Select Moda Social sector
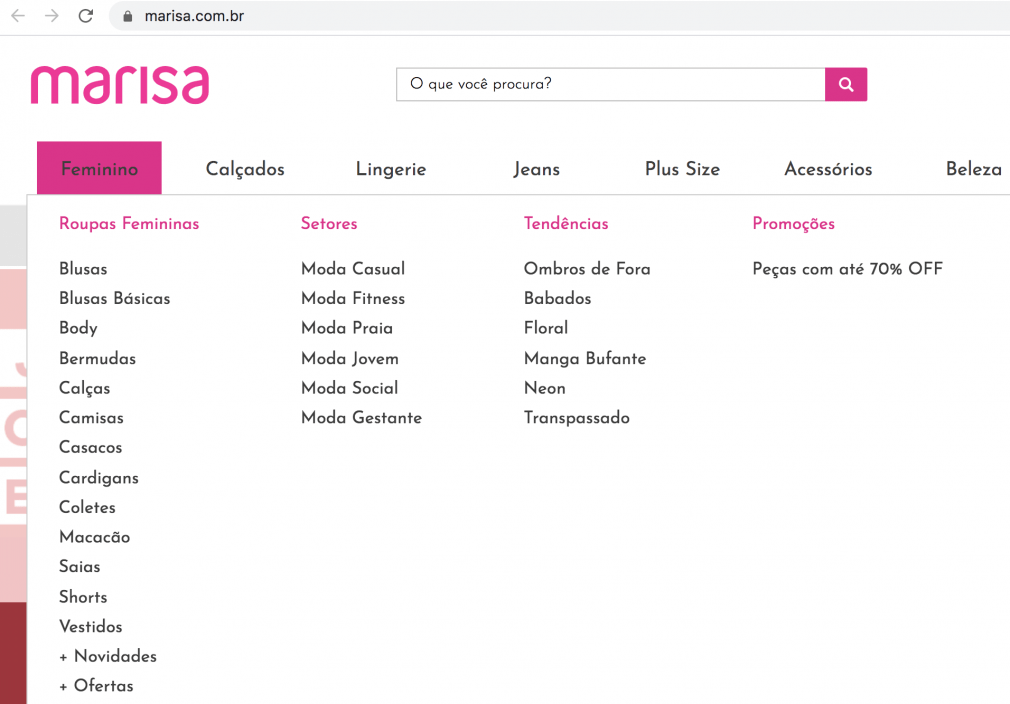Viewport: 1010px width, 704px height. pyautogui.click(x=350, y=388)
